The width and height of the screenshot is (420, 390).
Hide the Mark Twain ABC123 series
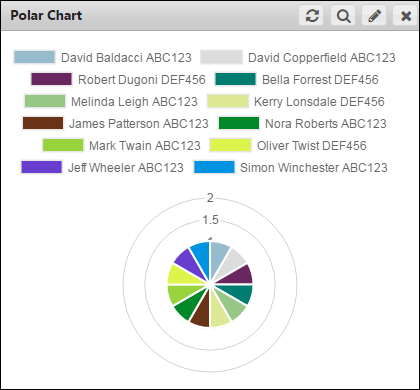pyautogui.click(x=121, y=145)
